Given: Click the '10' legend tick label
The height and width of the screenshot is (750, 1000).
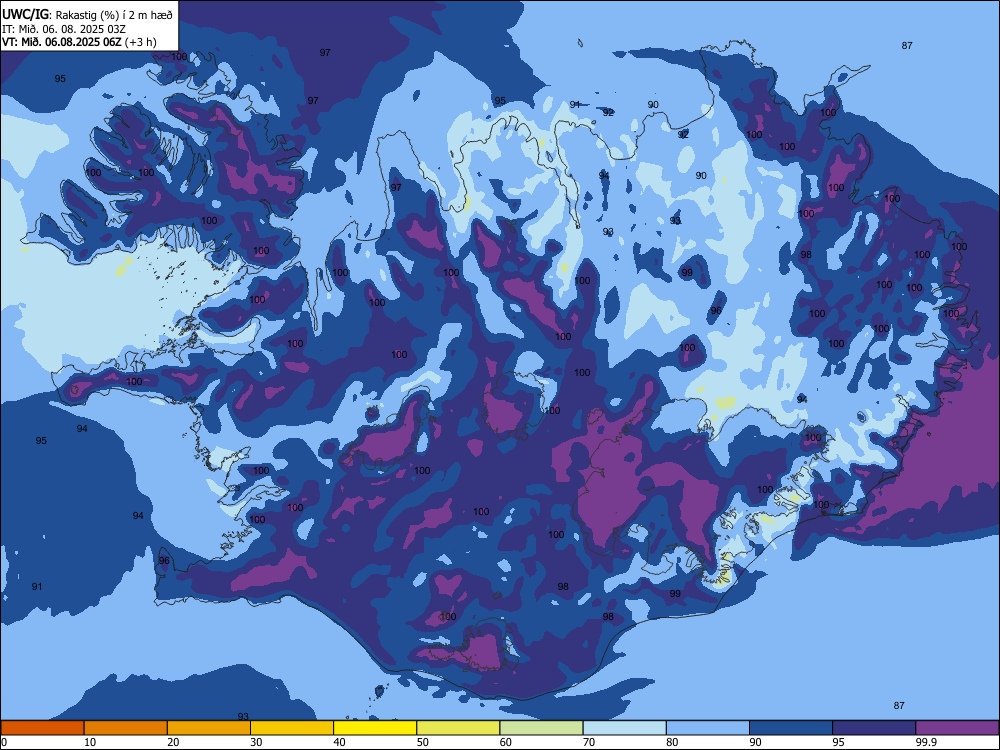Looking at the screenshot, I should (90, 742).
